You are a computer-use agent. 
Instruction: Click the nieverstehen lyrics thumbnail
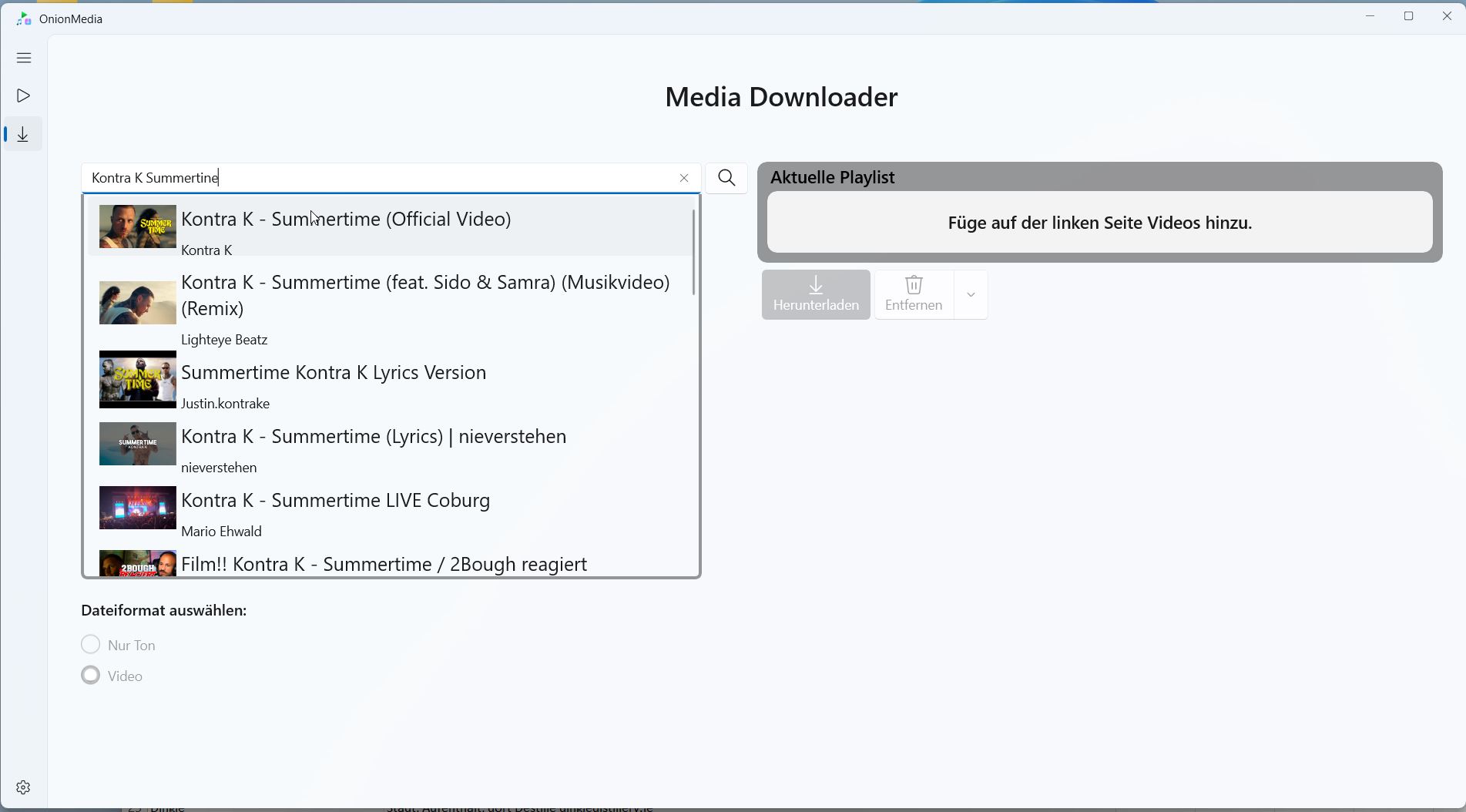pyautogui.click(x=138, y=444)
